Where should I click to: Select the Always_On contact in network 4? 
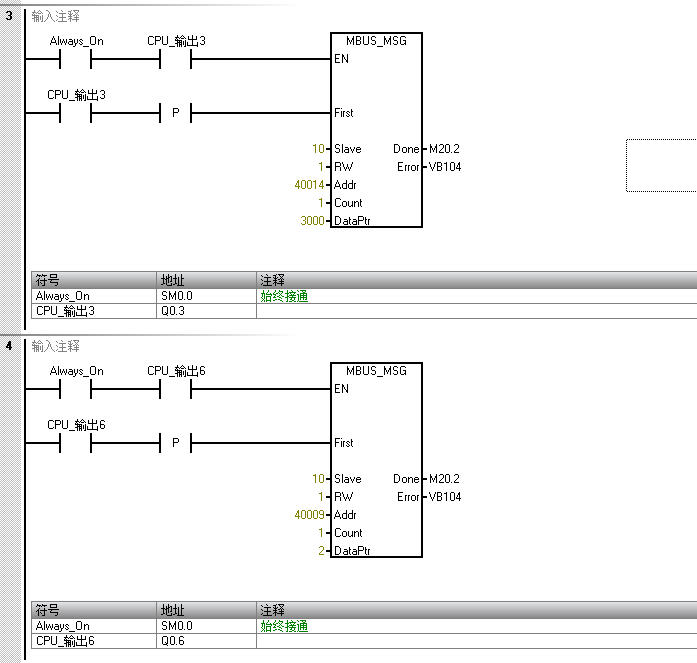click(75, 389)
